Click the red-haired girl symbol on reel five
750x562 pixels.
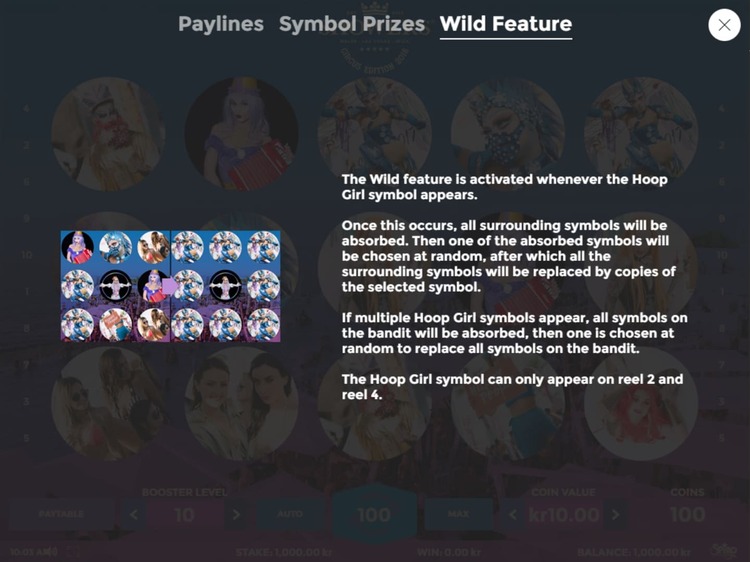point(641,403)
